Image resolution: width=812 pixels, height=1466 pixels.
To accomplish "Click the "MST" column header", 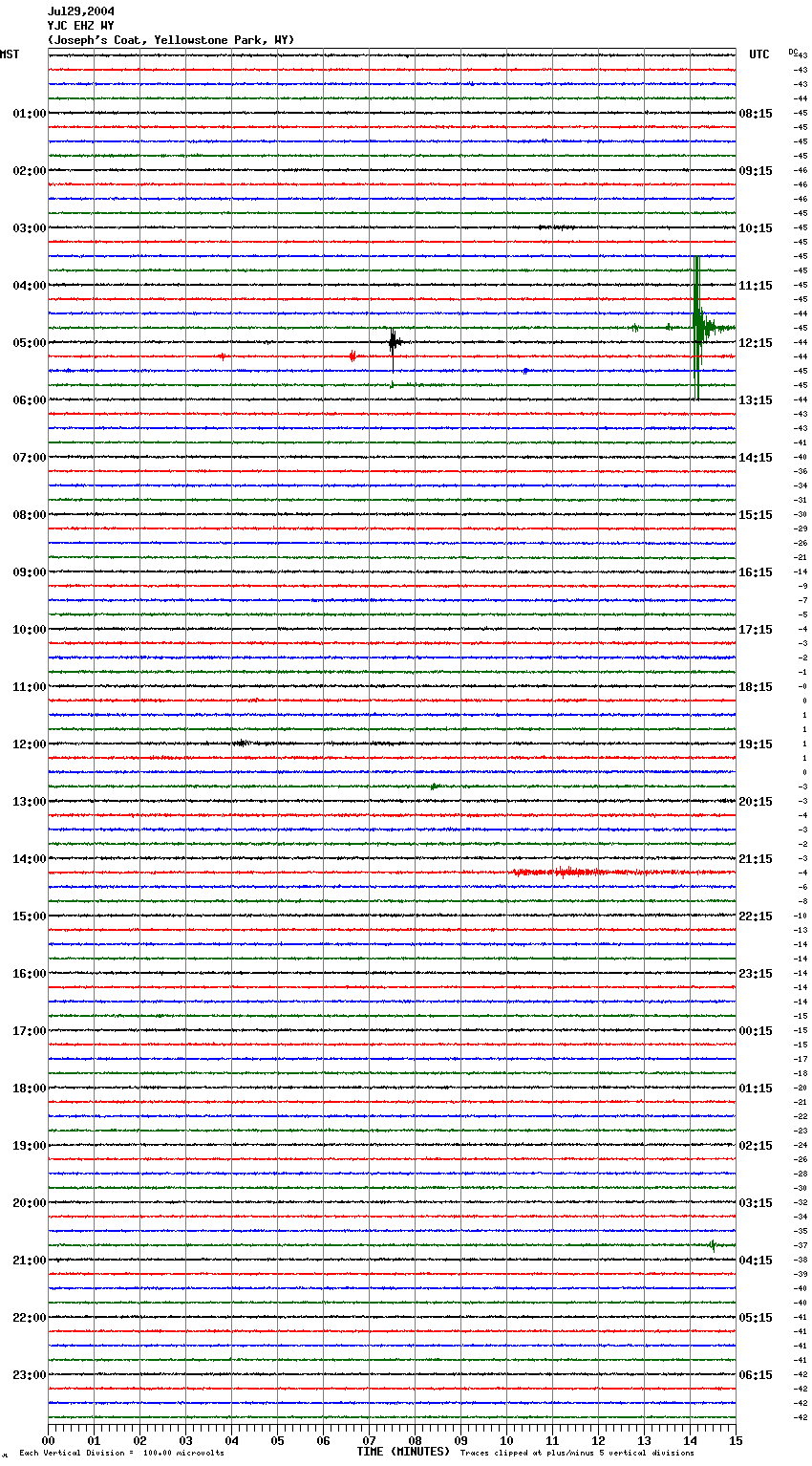I will tap(10, 54).
